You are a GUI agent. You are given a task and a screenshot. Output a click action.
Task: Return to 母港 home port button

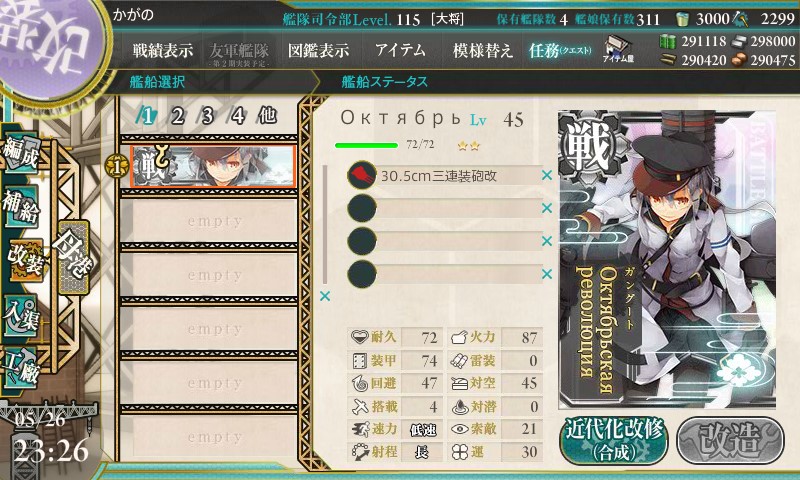pyautogui.click(x=73, y=258)
